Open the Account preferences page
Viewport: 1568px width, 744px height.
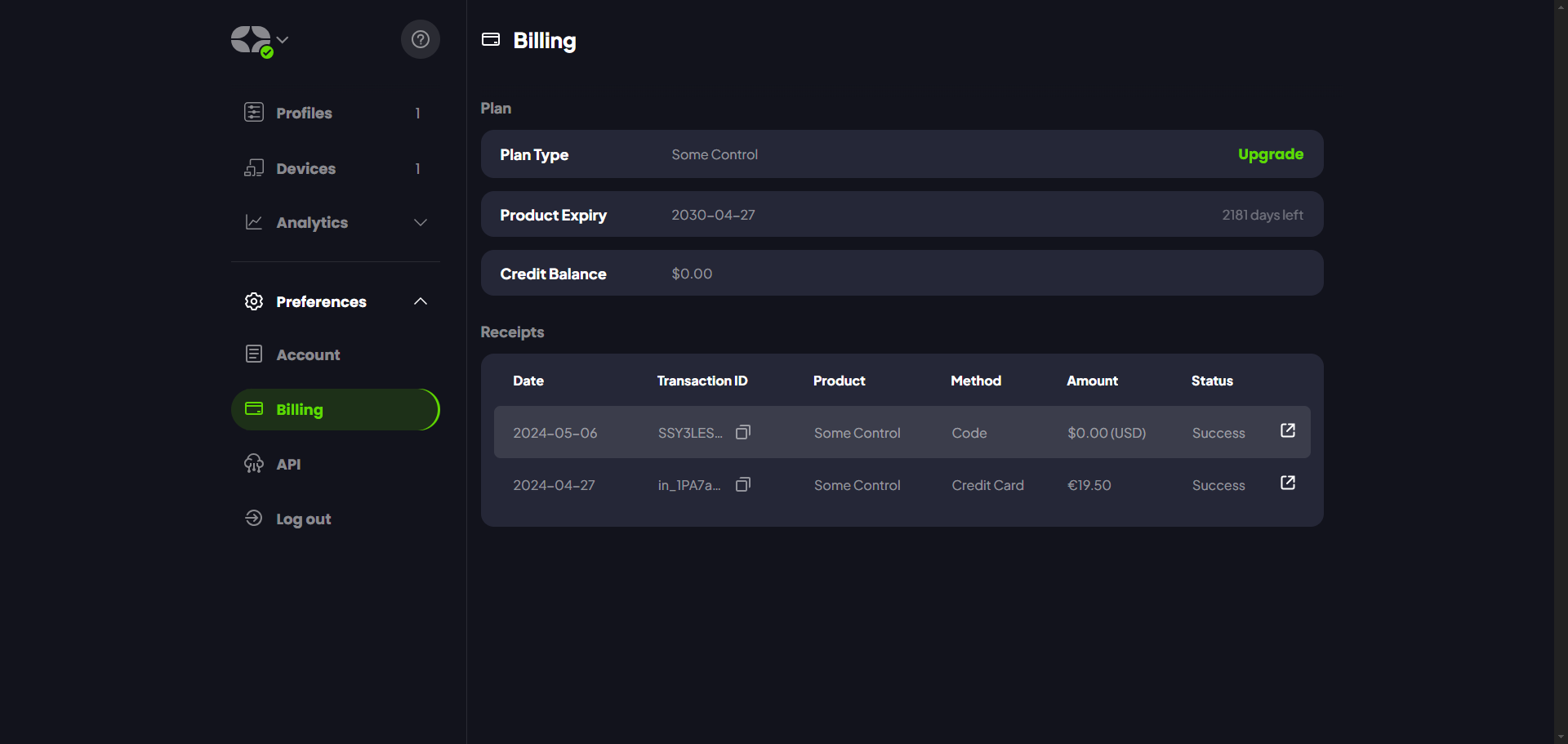(x=307, y=354)
